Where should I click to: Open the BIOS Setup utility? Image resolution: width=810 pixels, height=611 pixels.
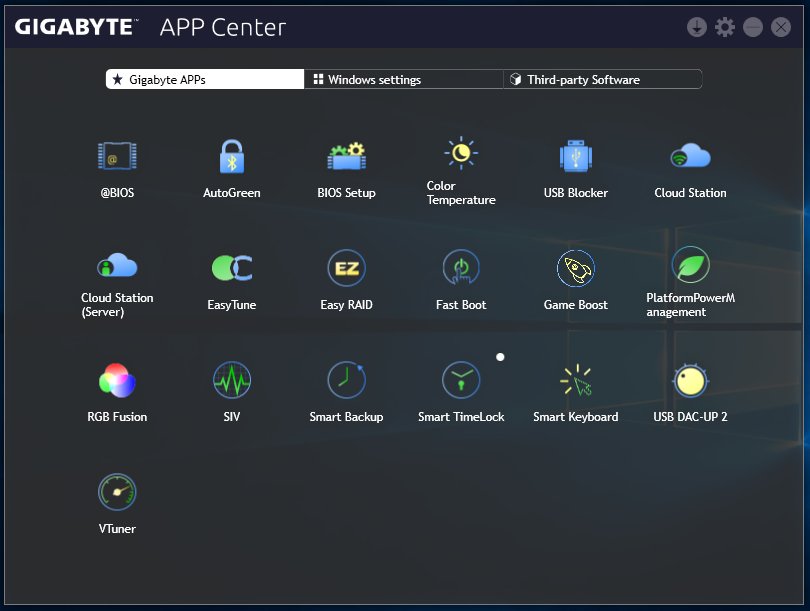[346, 158]
